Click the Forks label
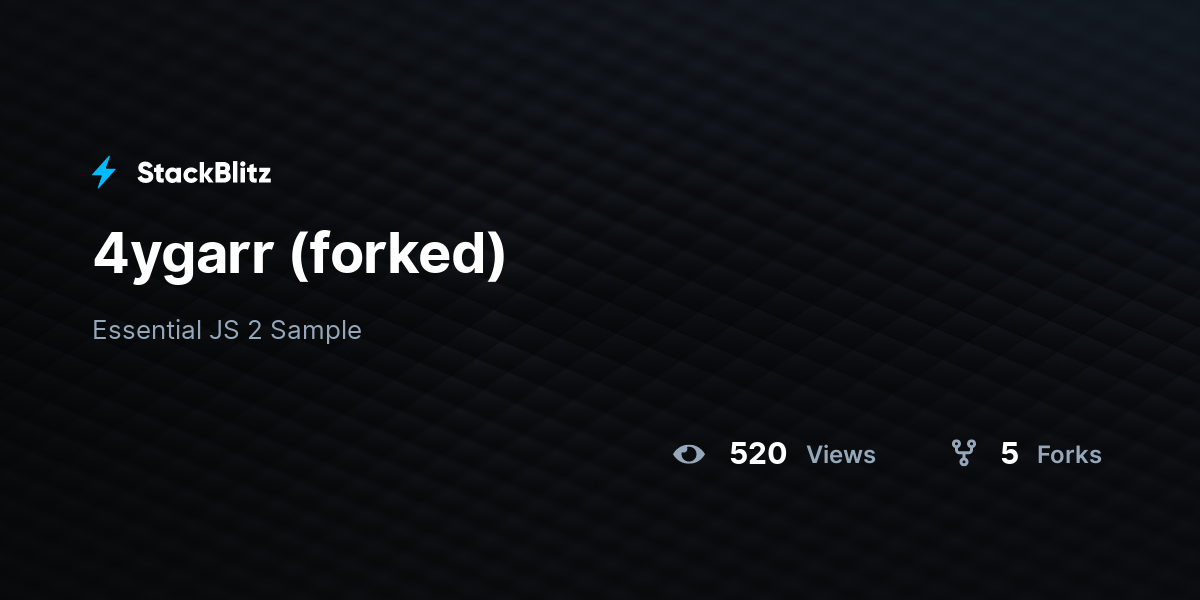This screenshot has width=1200, height=600. pyautogui.click(x=1069, y=455)
